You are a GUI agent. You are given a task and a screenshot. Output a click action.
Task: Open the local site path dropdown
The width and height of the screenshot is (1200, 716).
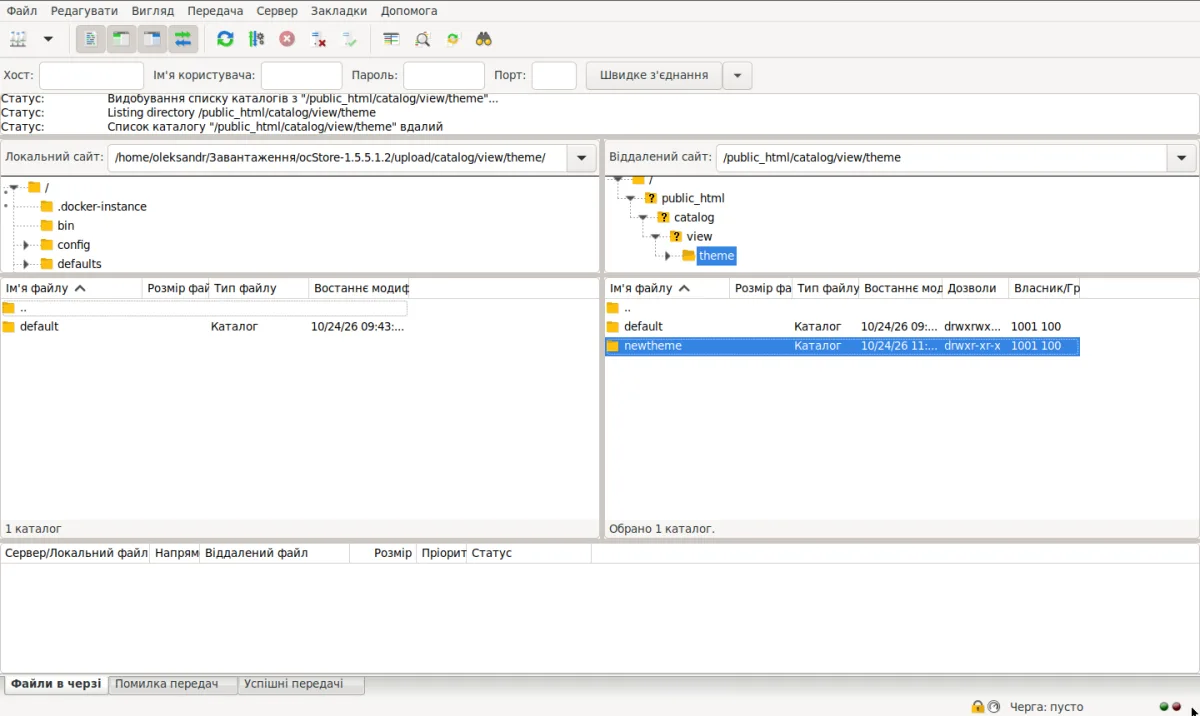pos(582,158)
